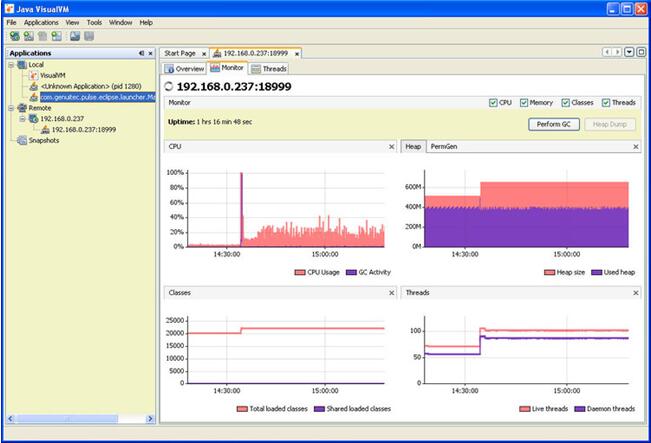Disable the Threads chart checkbox

[605, 102]
